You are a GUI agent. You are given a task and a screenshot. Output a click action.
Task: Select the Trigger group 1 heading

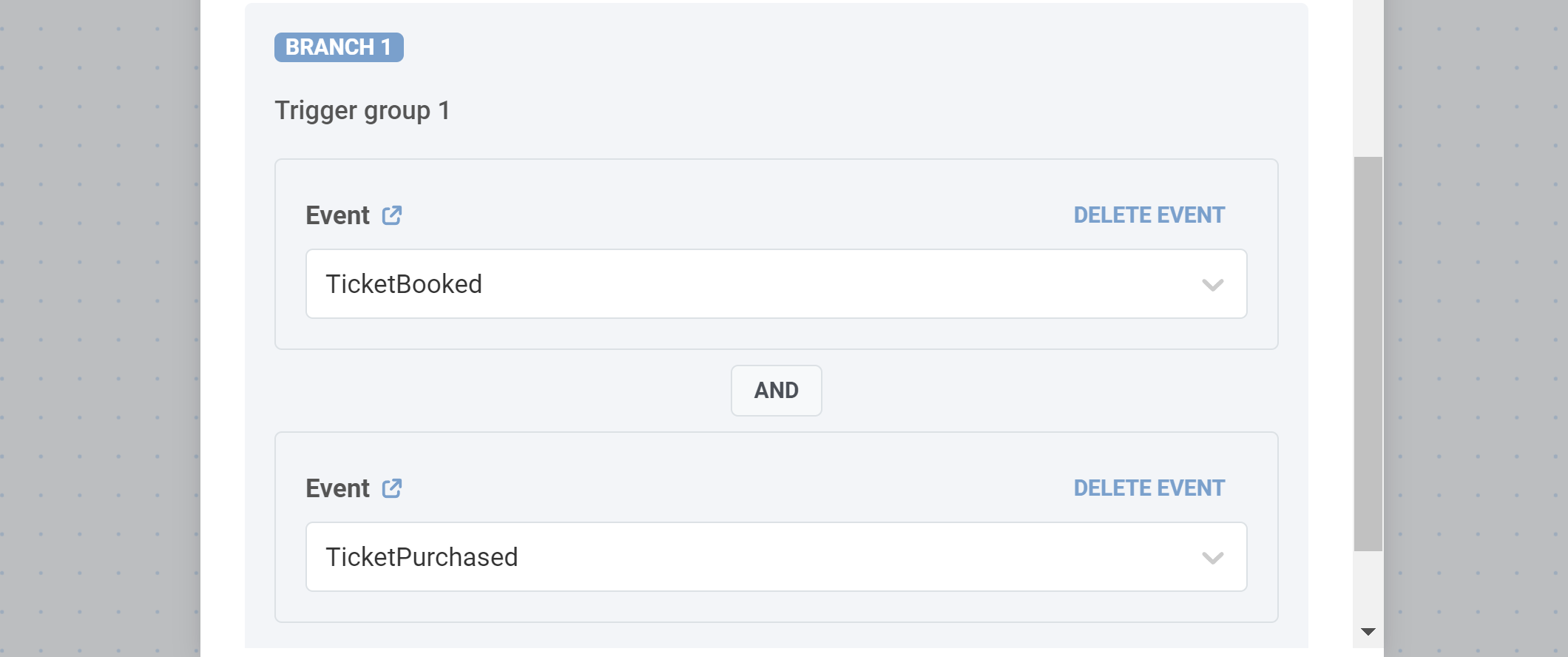click(x=362, y=111)
